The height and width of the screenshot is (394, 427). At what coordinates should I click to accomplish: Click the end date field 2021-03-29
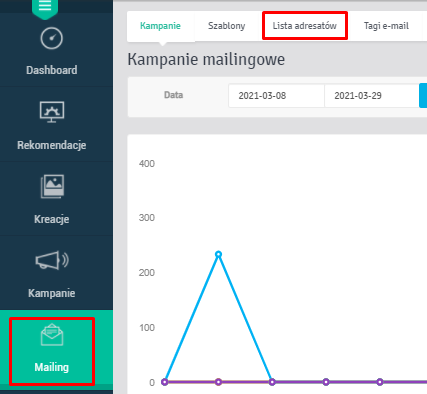372,96
